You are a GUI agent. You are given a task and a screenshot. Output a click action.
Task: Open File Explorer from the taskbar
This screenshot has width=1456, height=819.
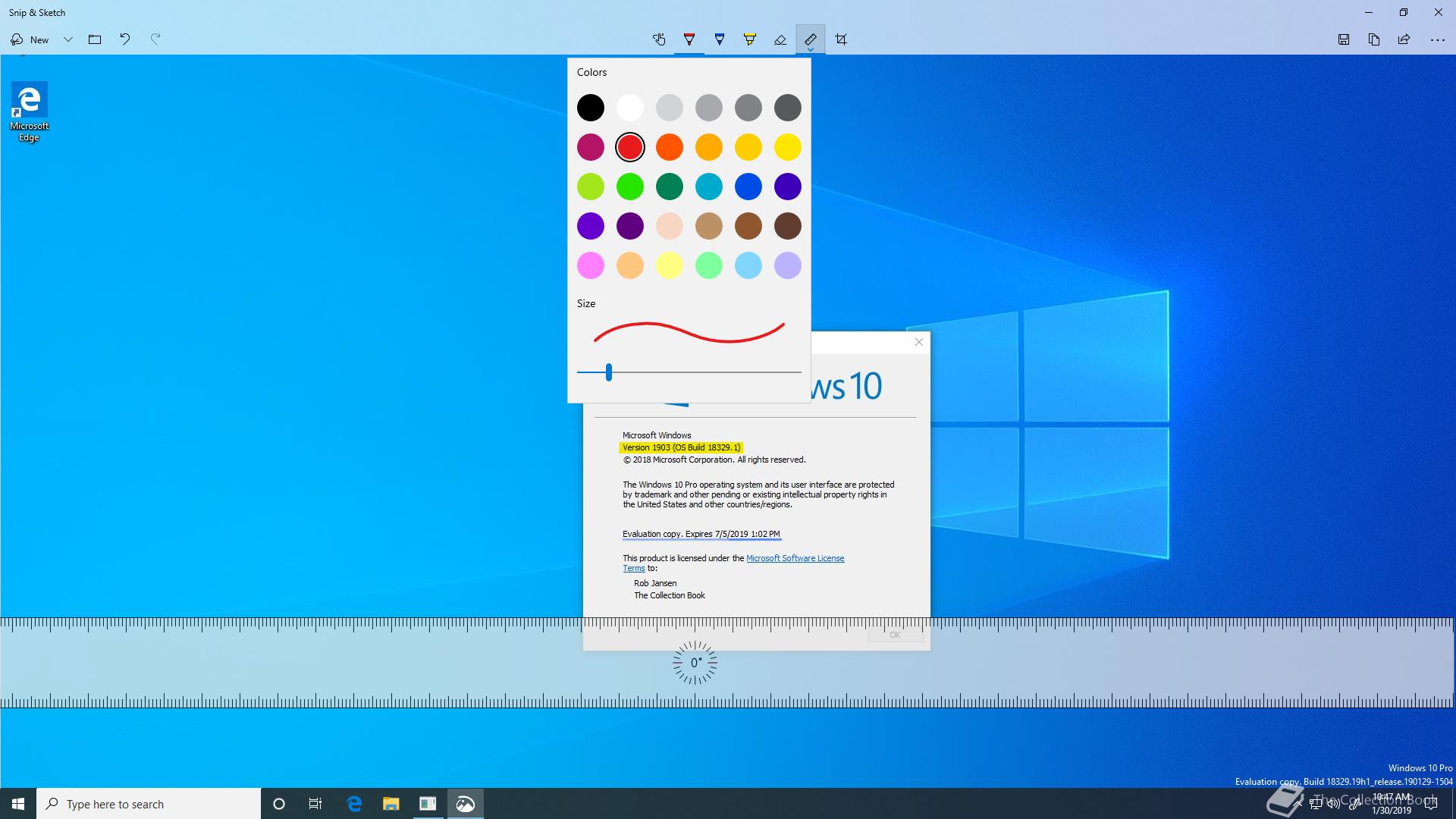(x=391, y=804)
